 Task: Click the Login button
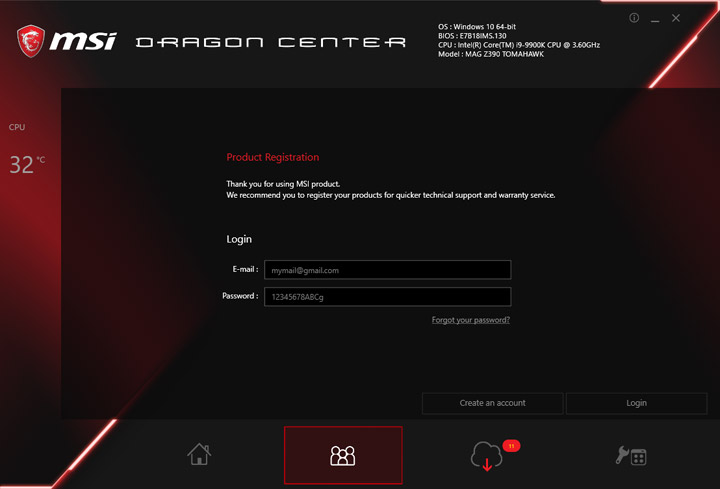point(636,403)
